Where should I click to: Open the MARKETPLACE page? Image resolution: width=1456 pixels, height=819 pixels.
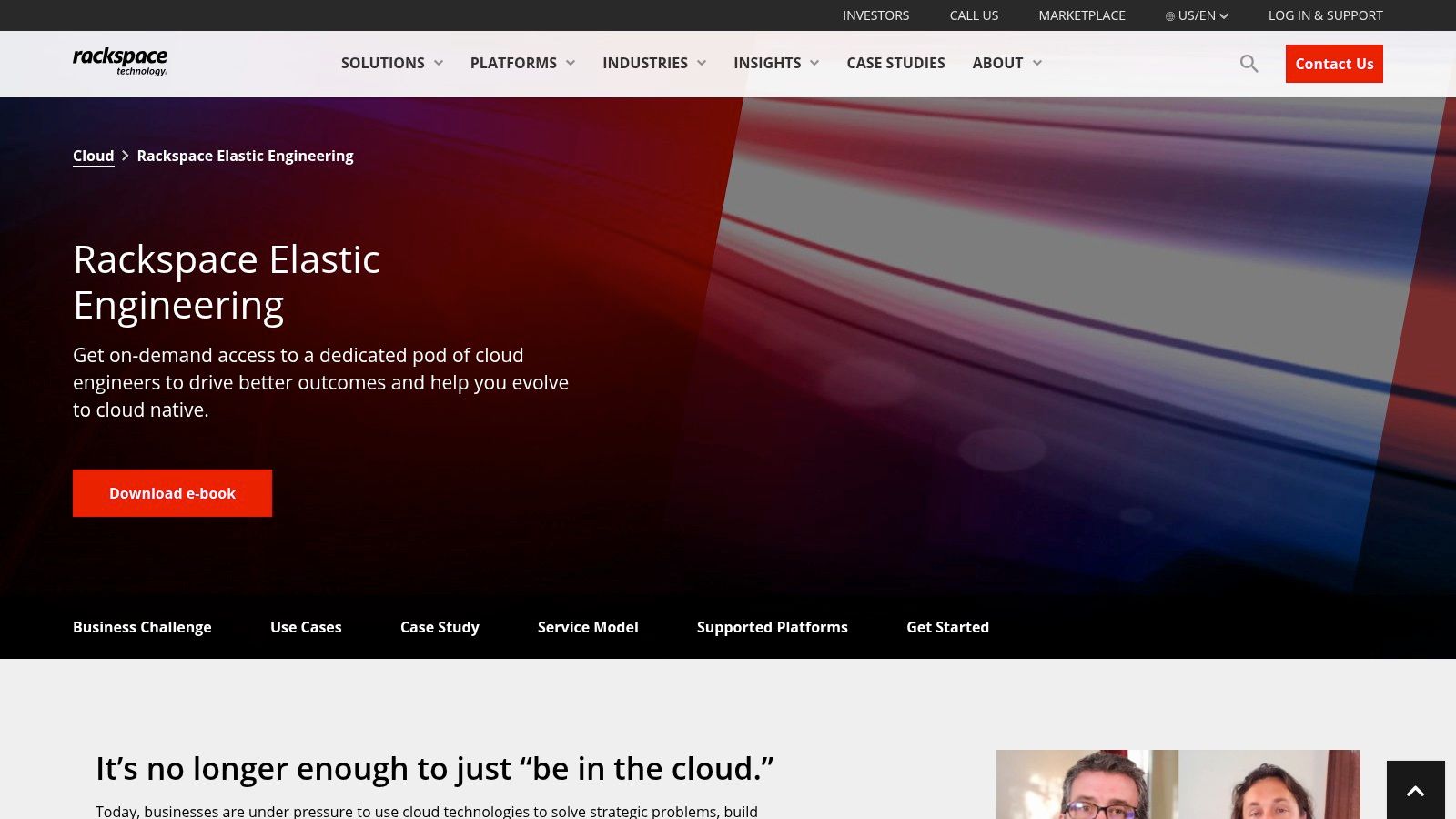pyautogui.click(x=1082, y=15)
